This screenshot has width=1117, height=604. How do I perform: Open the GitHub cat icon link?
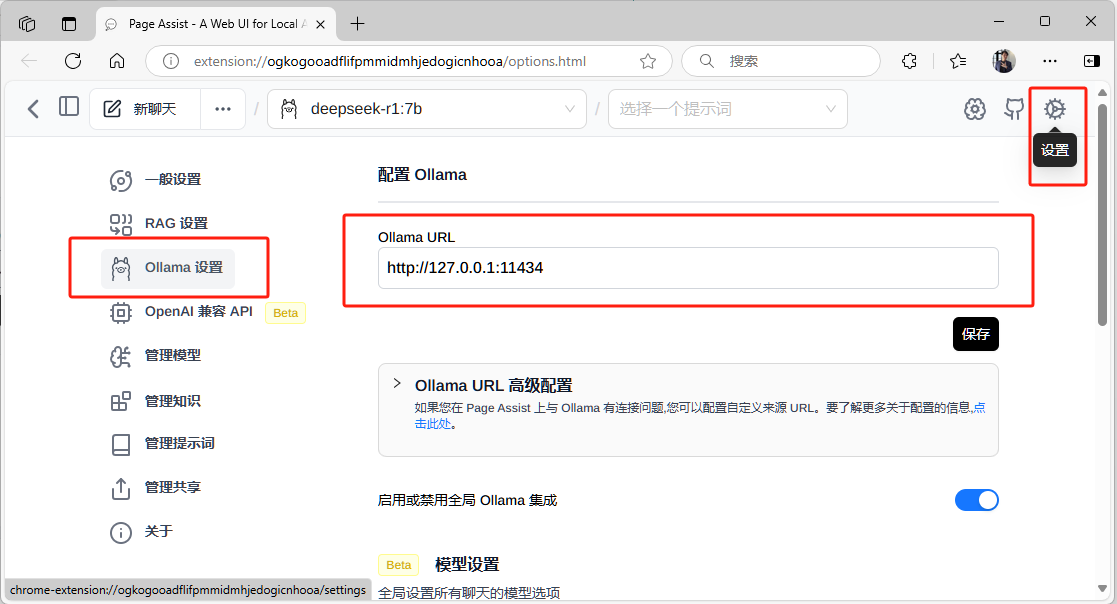(x=1014, y=109)
